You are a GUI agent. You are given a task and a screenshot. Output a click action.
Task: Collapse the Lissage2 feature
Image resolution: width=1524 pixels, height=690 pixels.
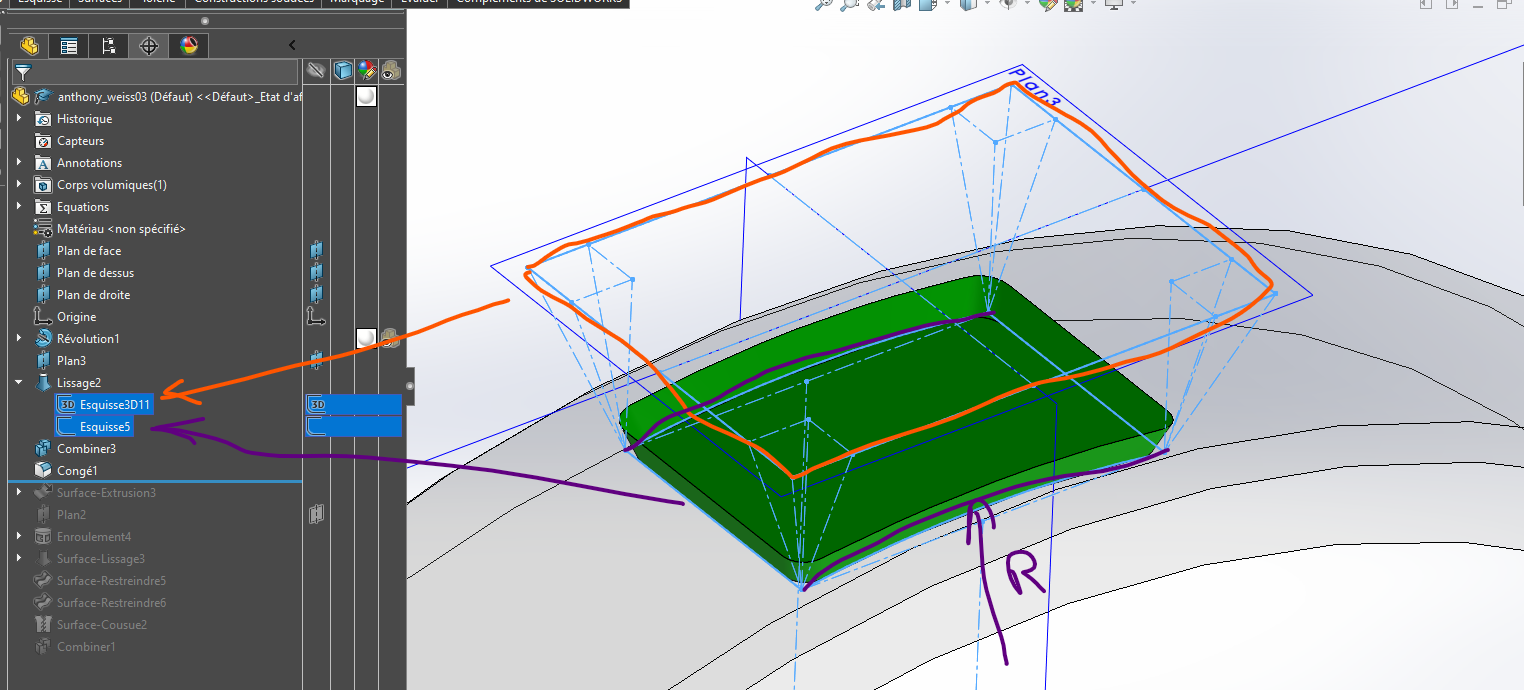click(x=19, y=383)
